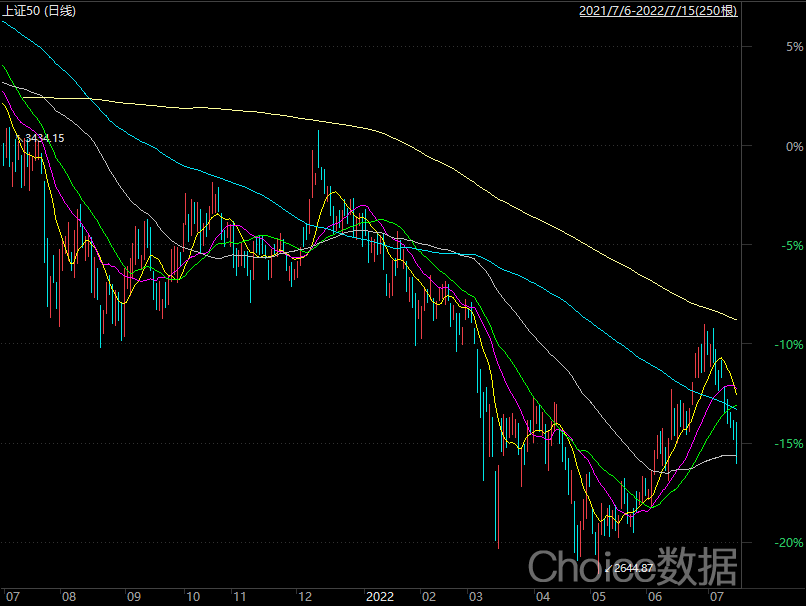Click the 02 month marker on time axis
This screenshot has width=806, height=606.
[x=429, y=597]
